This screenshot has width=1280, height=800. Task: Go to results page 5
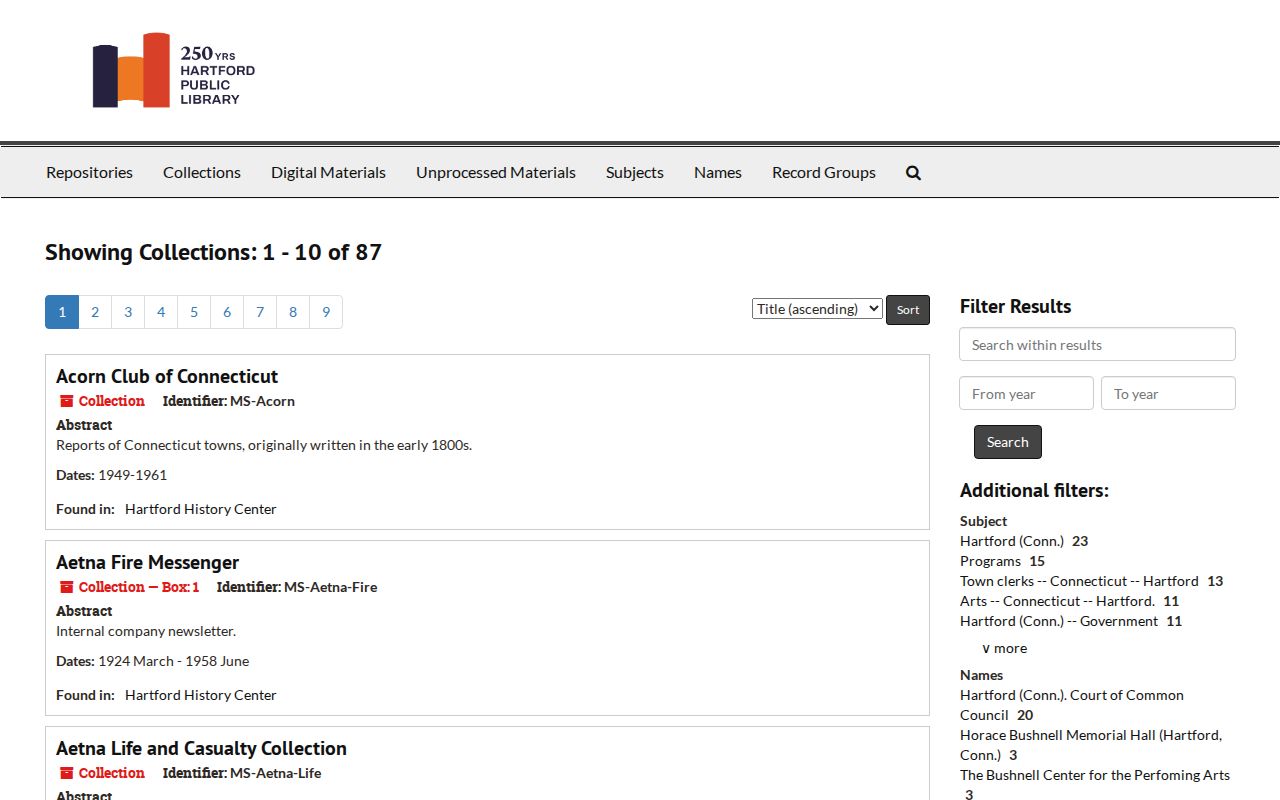pos(194,312)
